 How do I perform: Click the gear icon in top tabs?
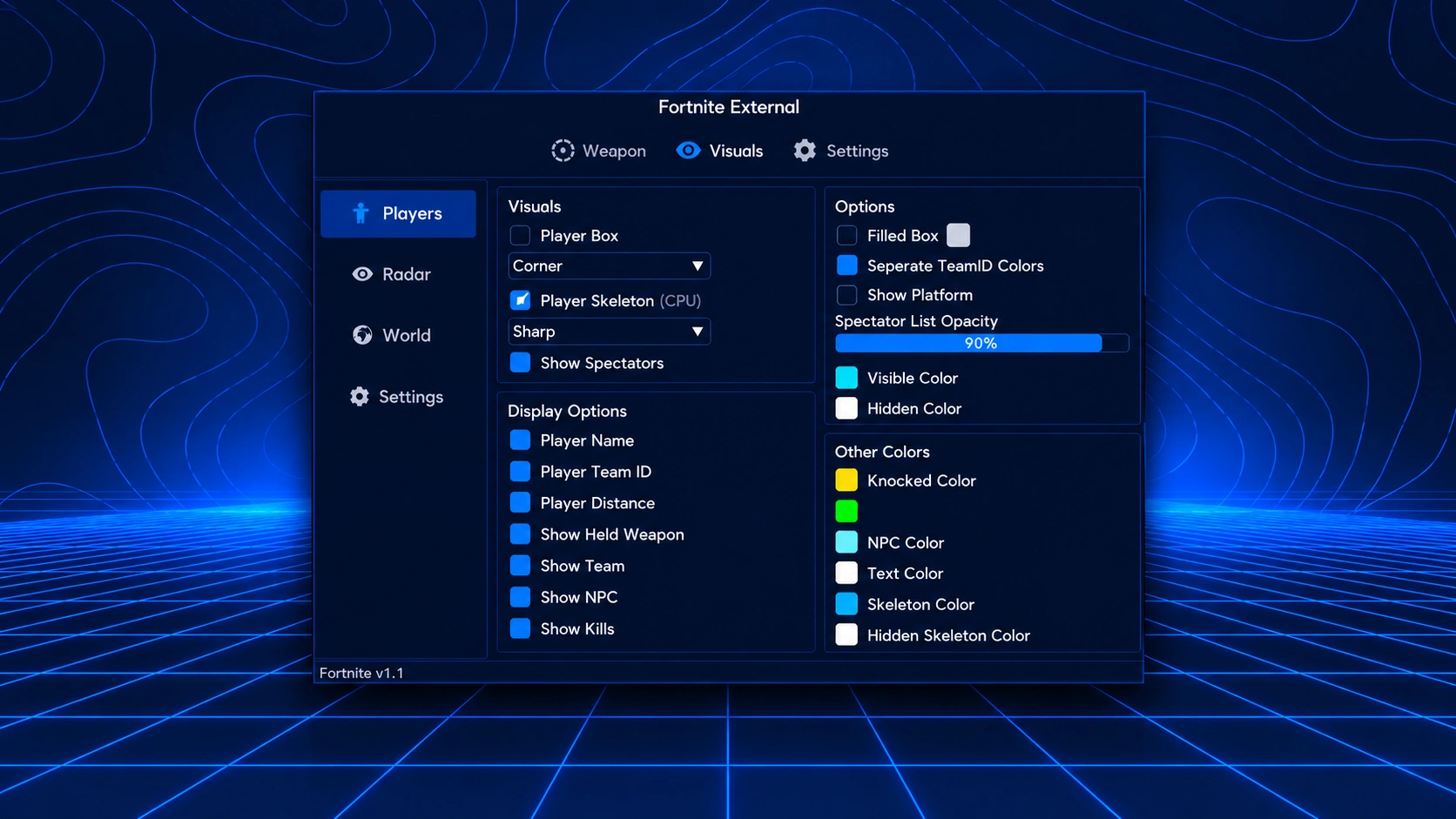[805, 151]
